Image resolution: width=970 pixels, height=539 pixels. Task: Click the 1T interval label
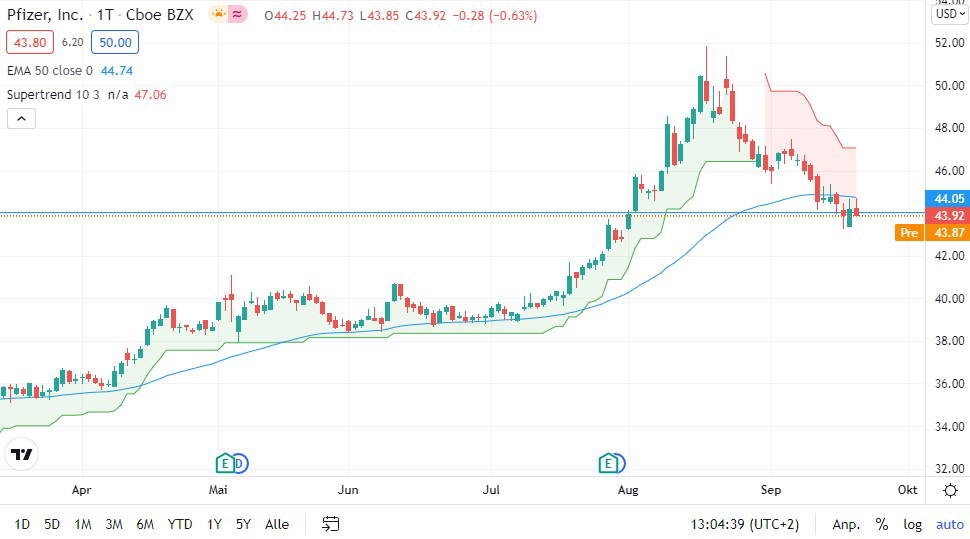105,14
